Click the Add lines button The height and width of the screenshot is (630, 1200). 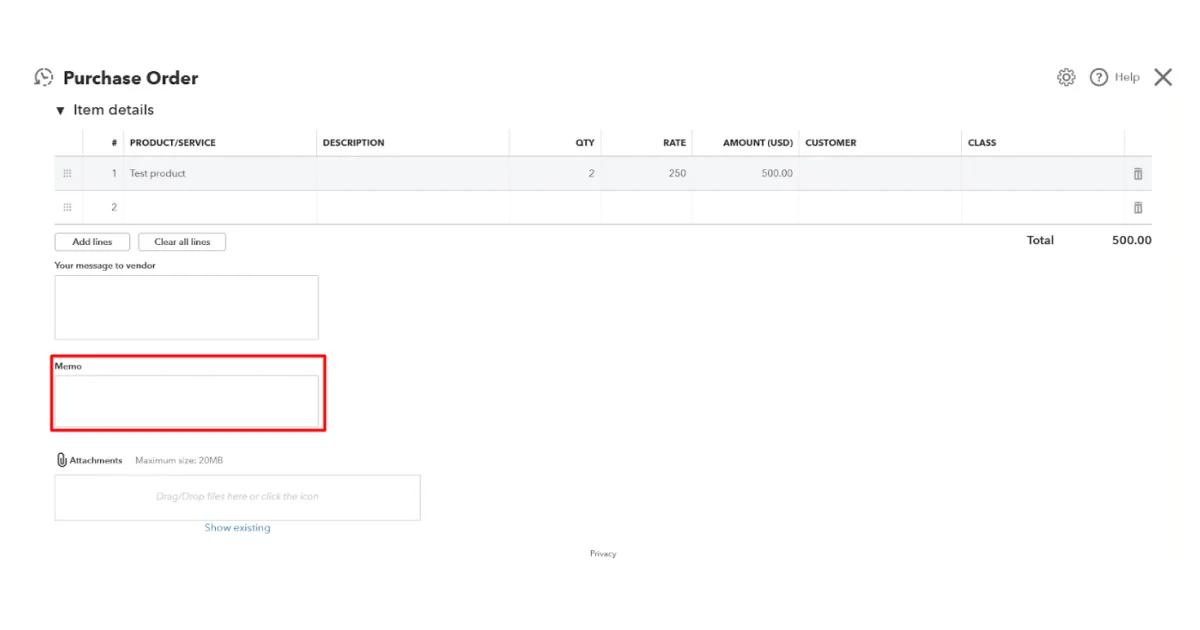coord(92,242)
